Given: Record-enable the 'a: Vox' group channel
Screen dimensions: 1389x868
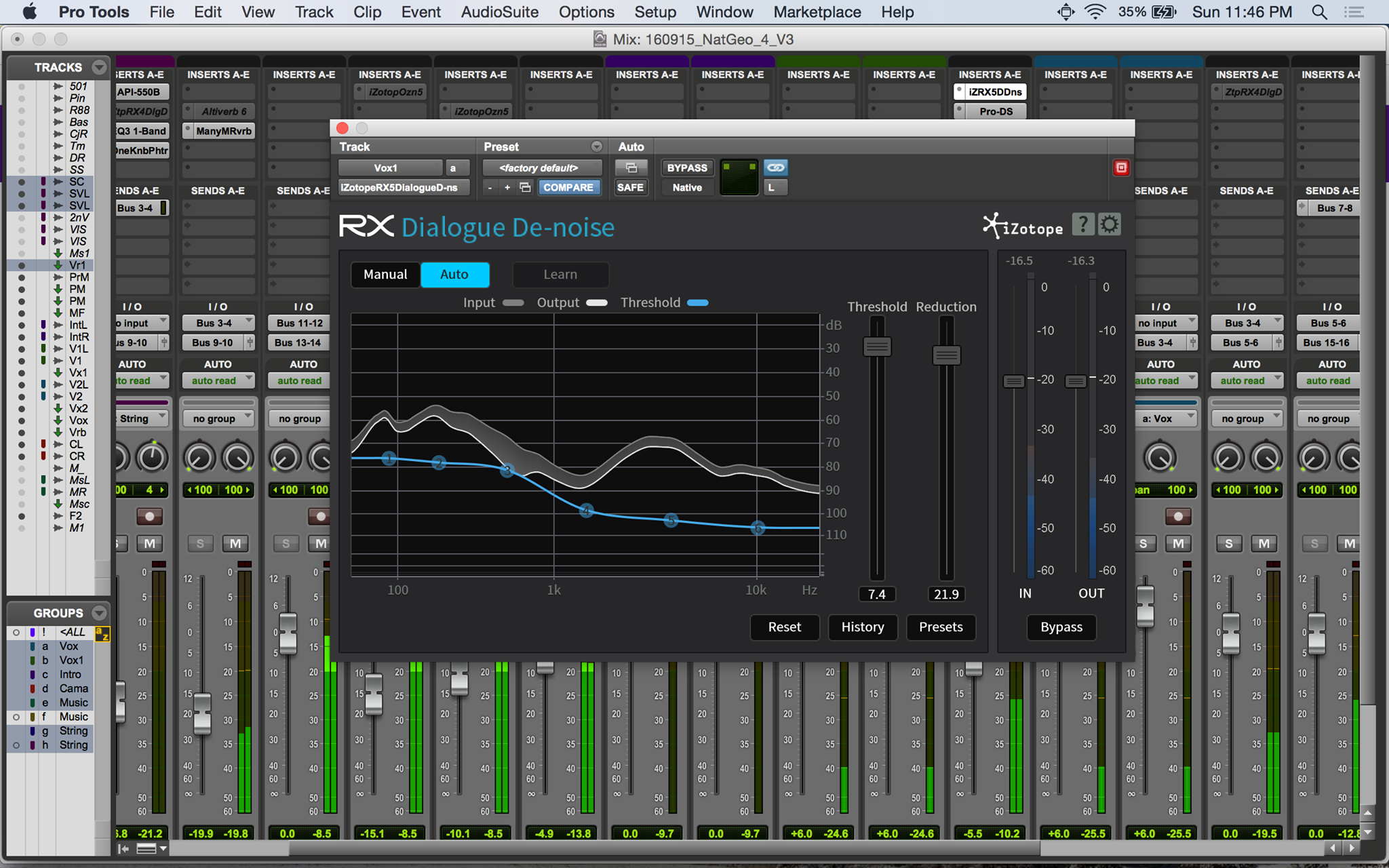Looking at the screenshot, I should 1179,517.
